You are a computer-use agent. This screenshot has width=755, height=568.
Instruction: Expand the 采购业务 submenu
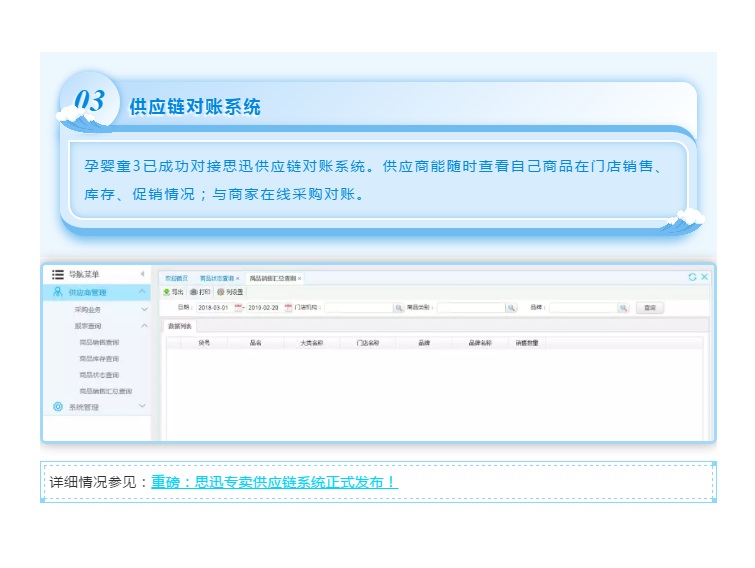click(143, 310)
